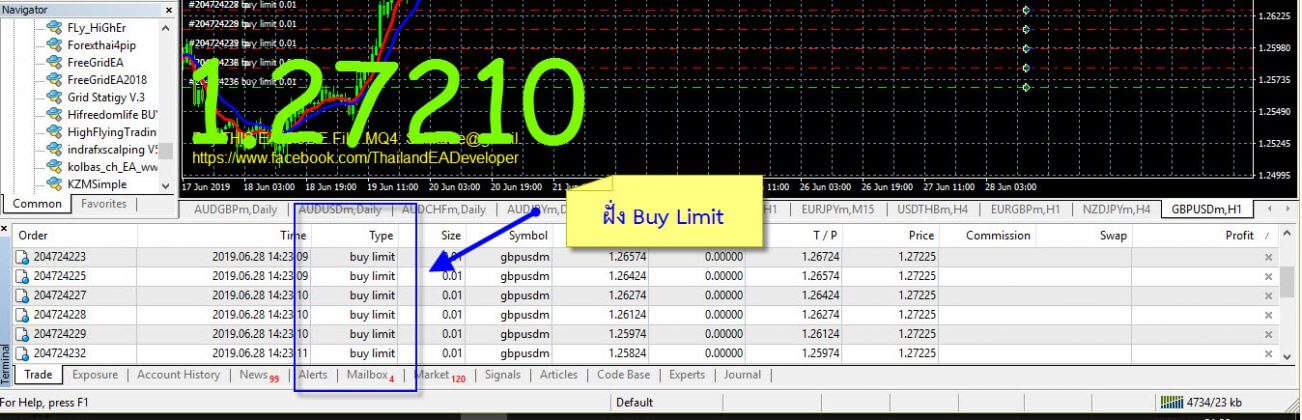This screenshot has height=420, width=1302.
Task: Open the Favorites tab in Navigator
Action: [x=104, y=204]
